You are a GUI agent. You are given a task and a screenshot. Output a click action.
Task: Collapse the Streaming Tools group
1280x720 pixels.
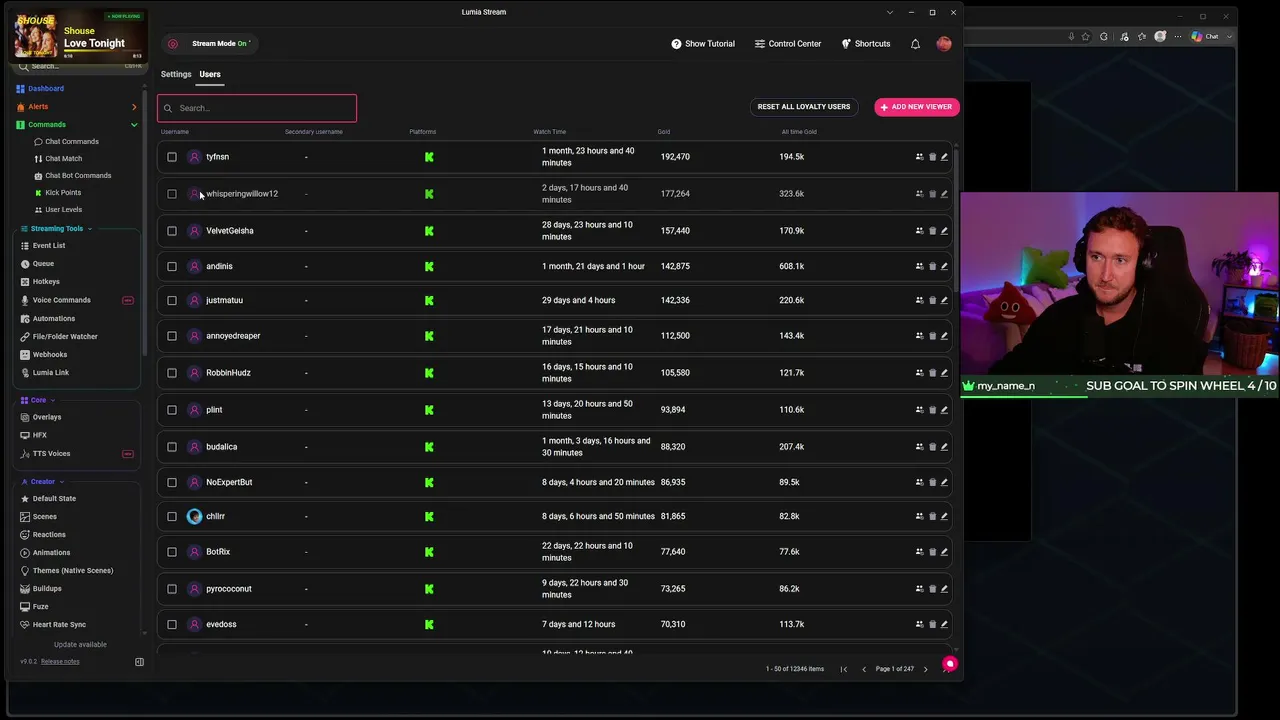[89, 229]
